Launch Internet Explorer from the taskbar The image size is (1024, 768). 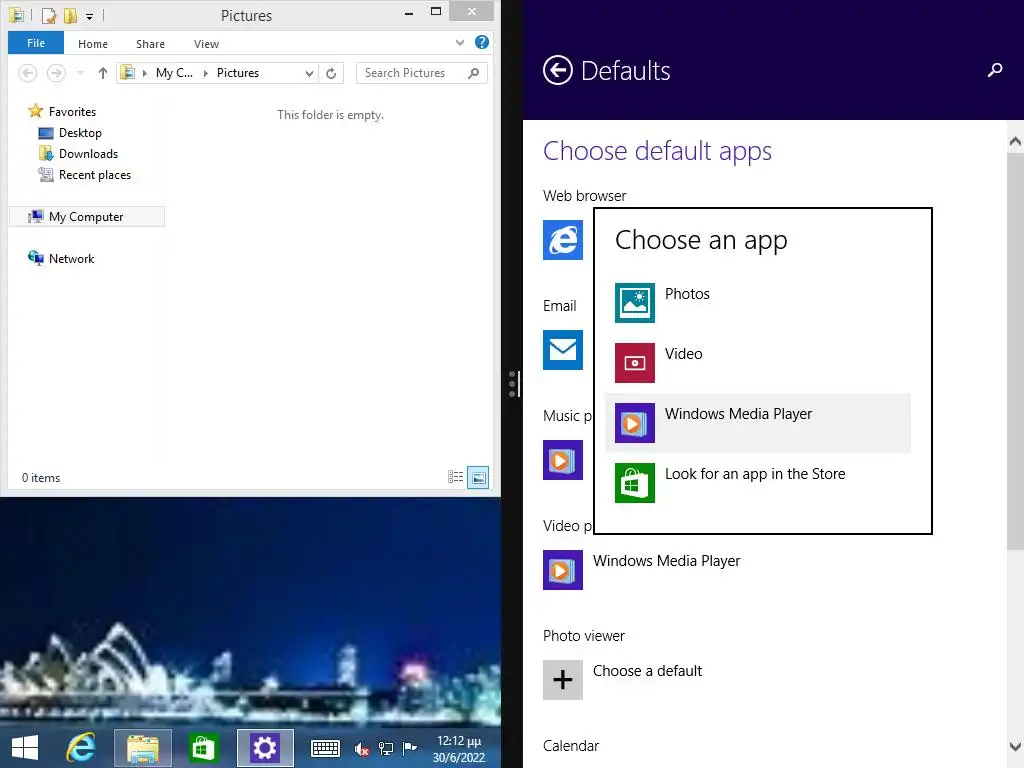coord(81,748)
